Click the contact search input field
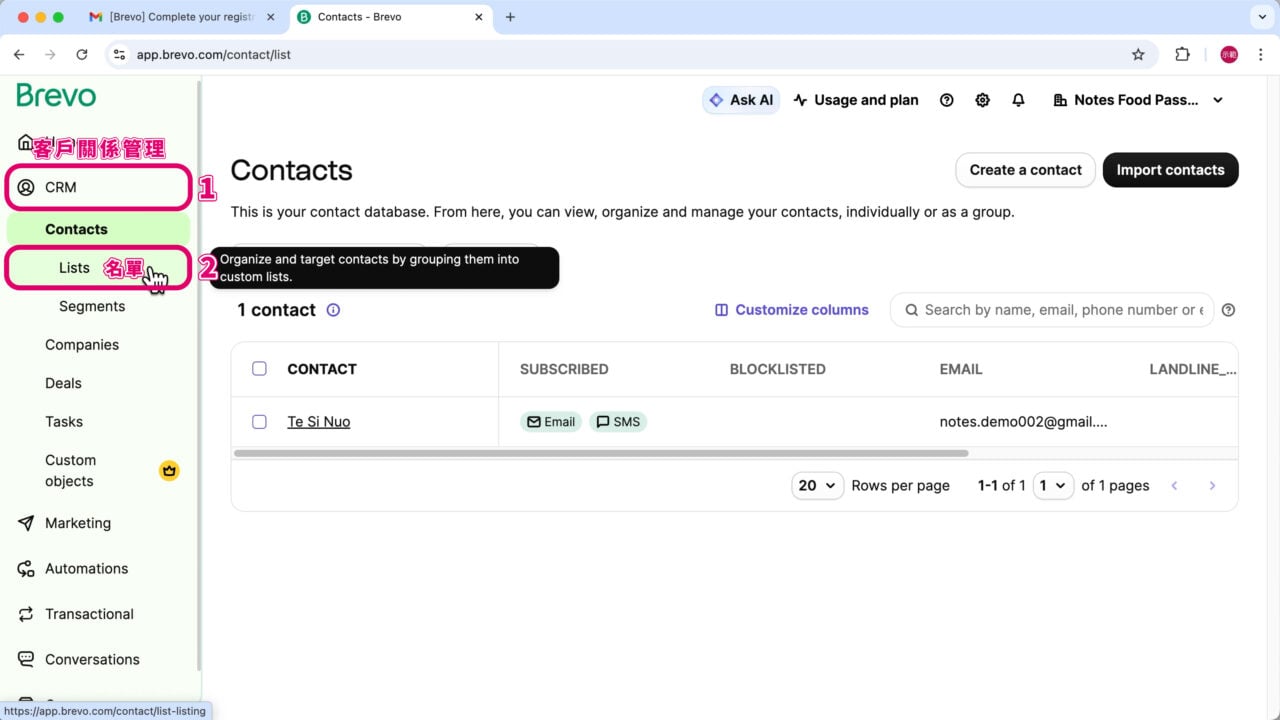Viewport: 1280px width, 720px height. pos(1060,310)
